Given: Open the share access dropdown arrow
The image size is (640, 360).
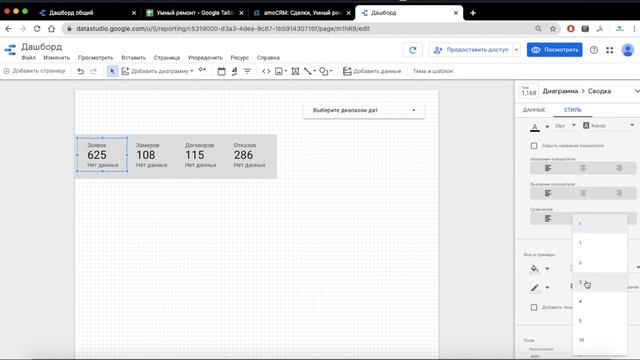Looking at the screenshot, I should (516, 50).
